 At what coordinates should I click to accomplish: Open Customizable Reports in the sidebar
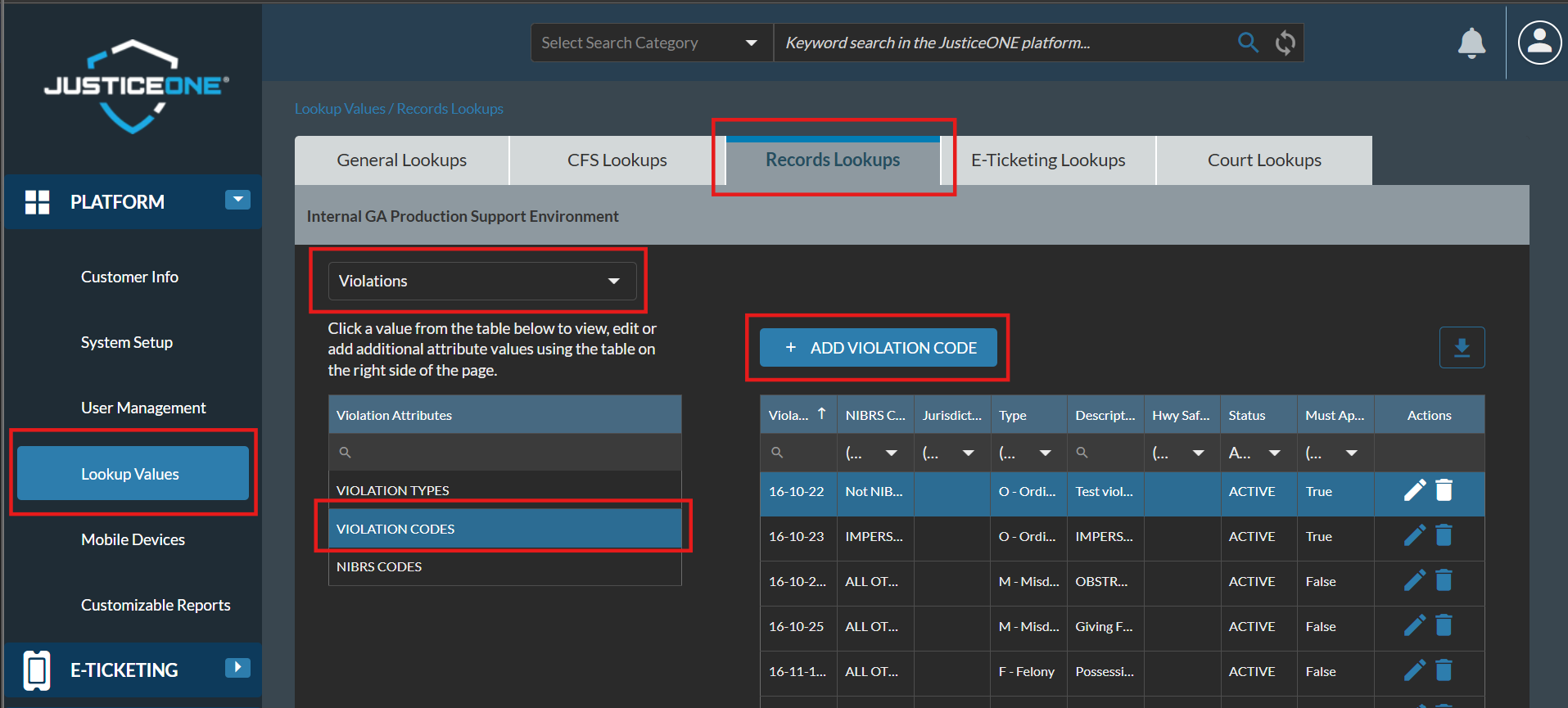pyautogui.click(x=156, y=605)
